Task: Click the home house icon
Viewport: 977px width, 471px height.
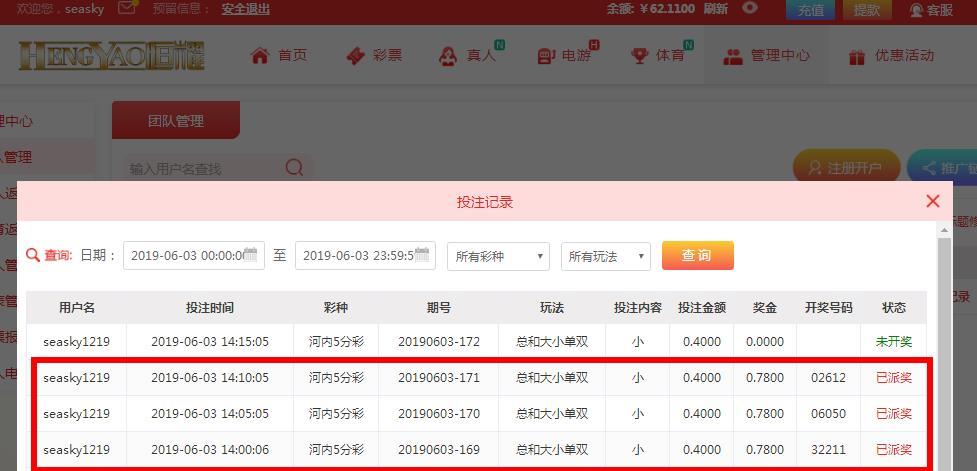Action: [x=259, y=55]
